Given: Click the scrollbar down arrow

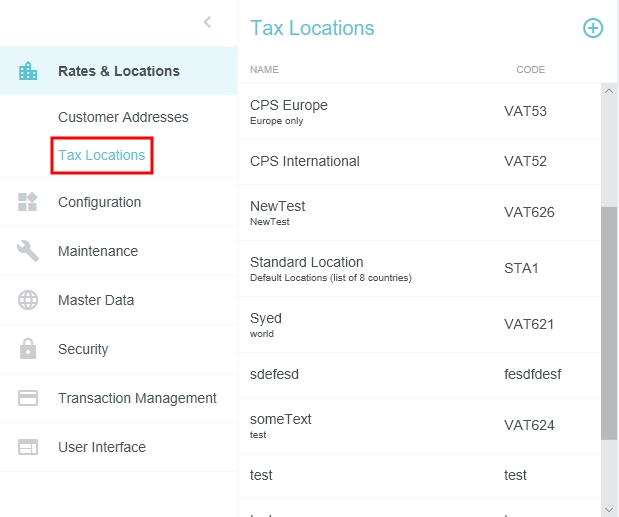Looking at the screenshot, I should click(x=609, y=509).
